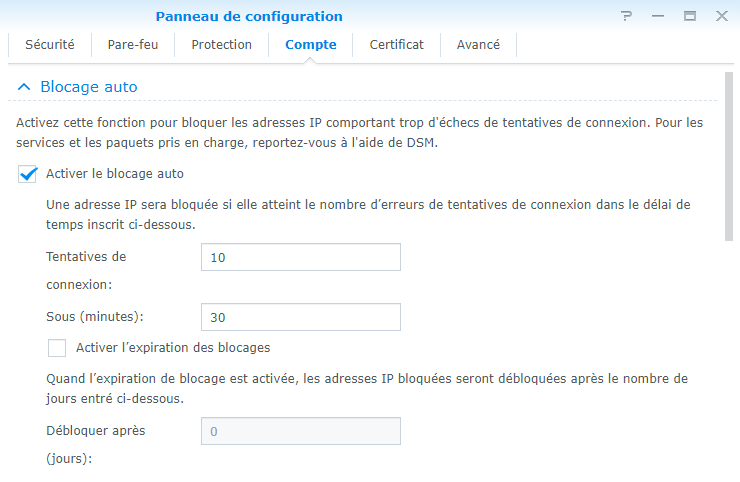
Task: Collapse the Blocage auto section chevron
Action: [24, 87]
